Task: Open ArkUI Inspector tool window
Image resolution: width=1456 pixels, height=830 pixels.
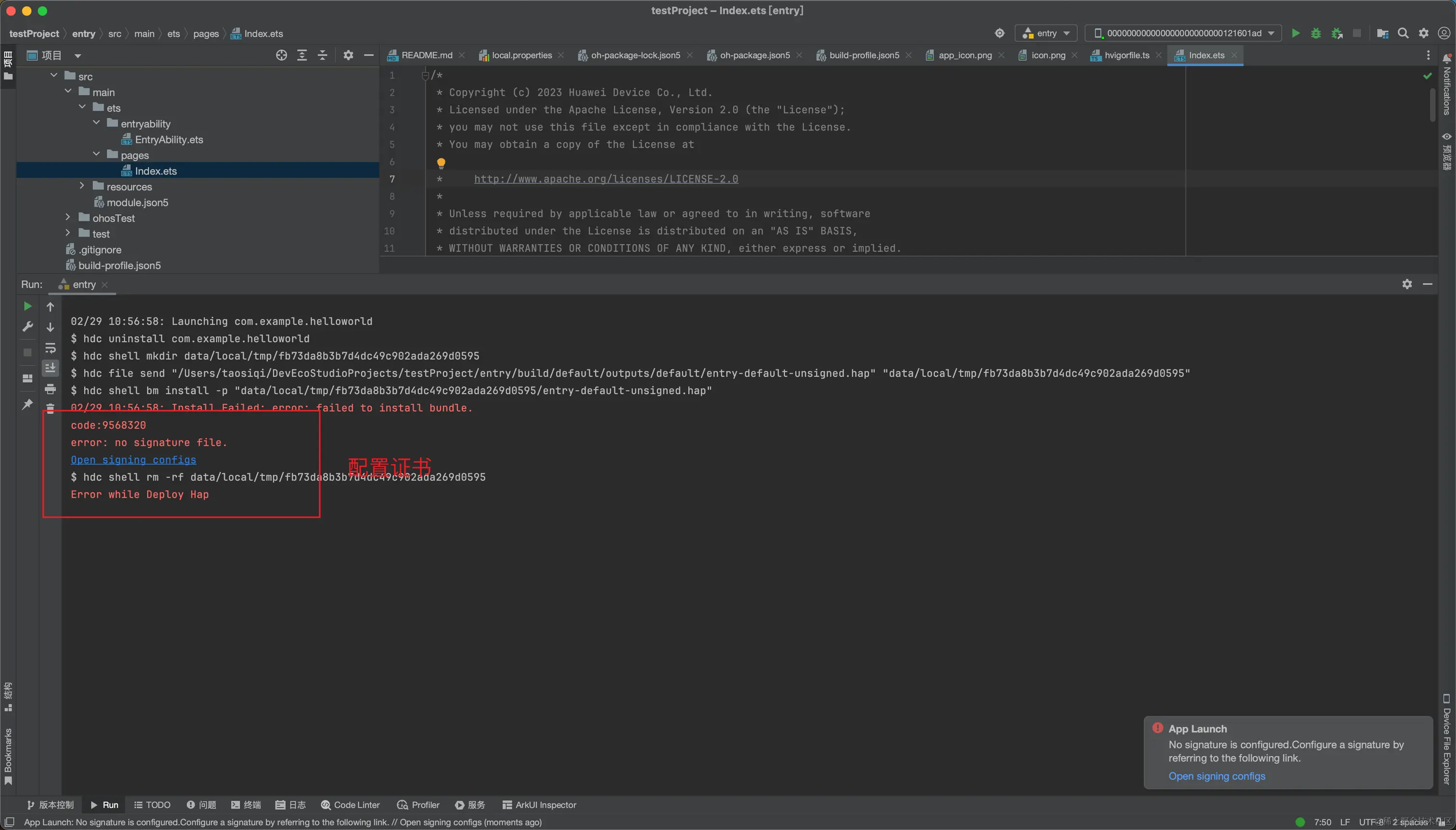Action: click(x=539, y=804)
